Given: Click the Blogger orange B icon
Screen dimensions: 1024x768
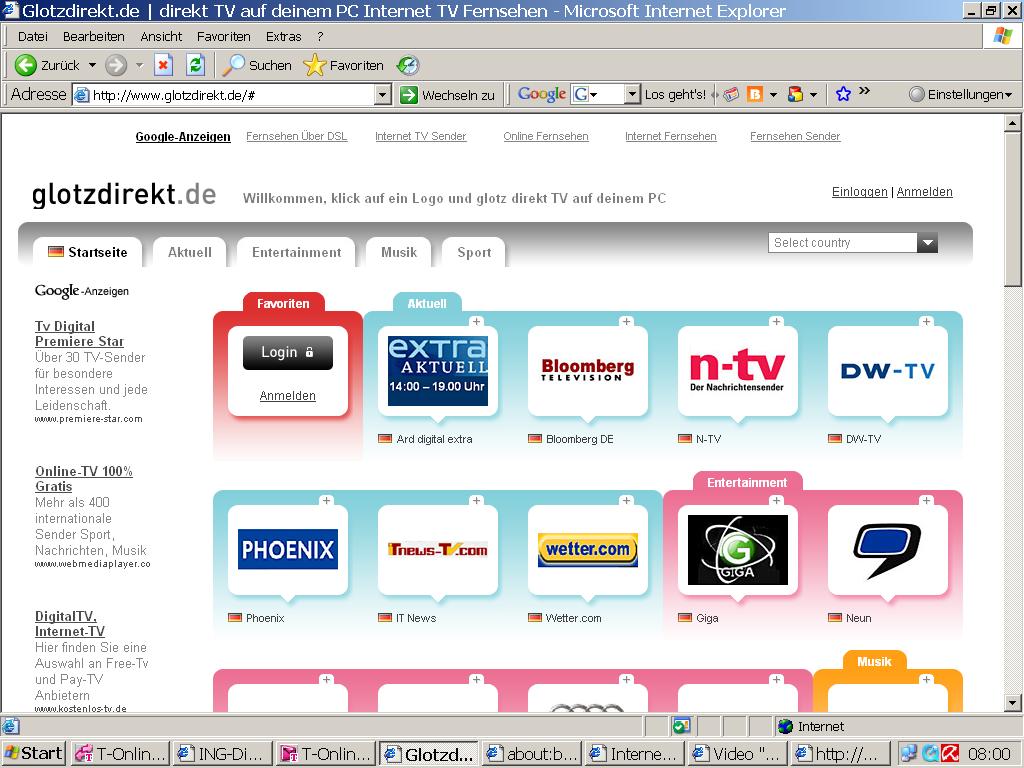Looking at the screenshot, I should click(x=755, y=95).
